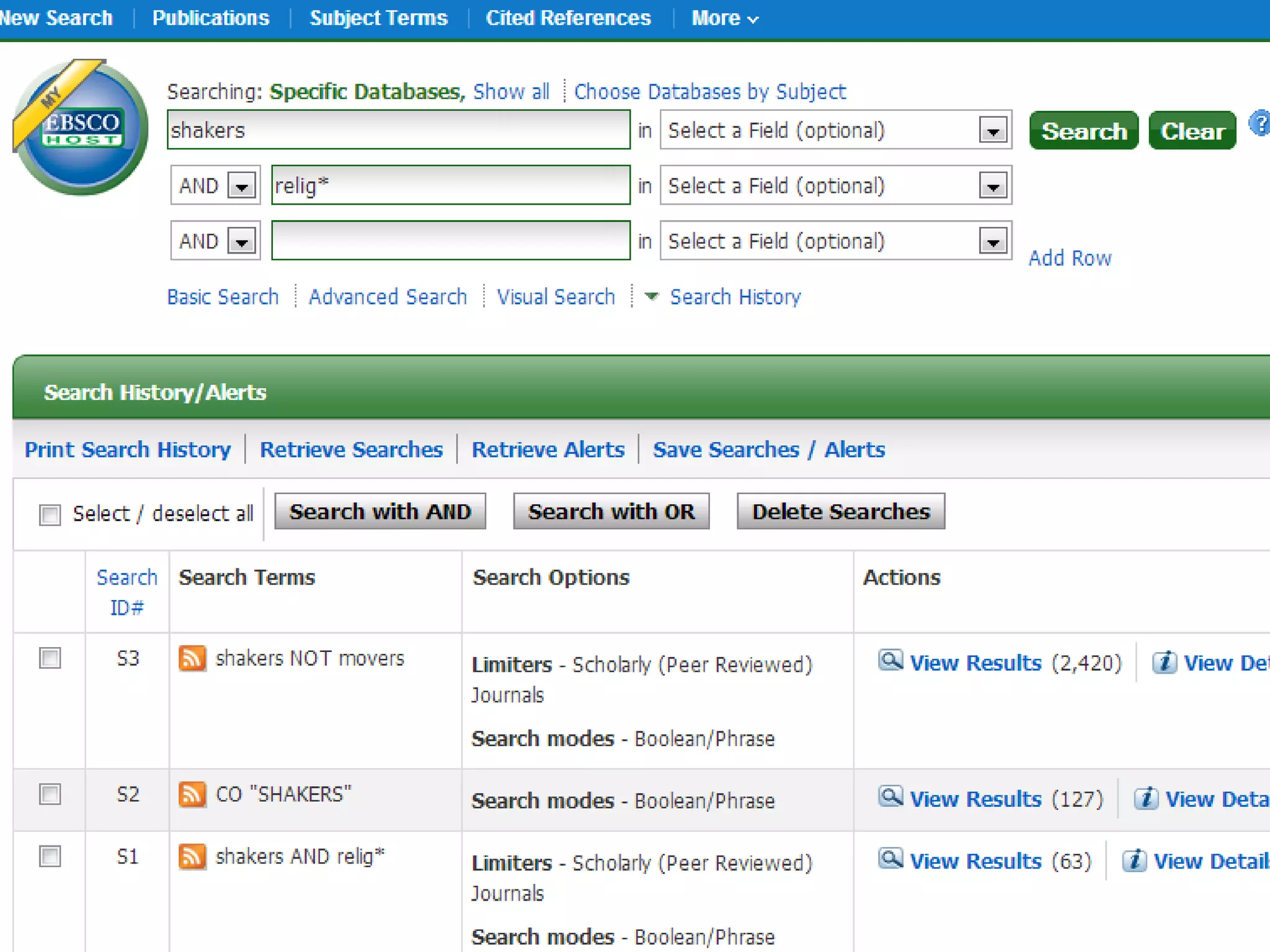
Task: Click the RSS icon for shakers AND relig*
Action: coord(192,857)
